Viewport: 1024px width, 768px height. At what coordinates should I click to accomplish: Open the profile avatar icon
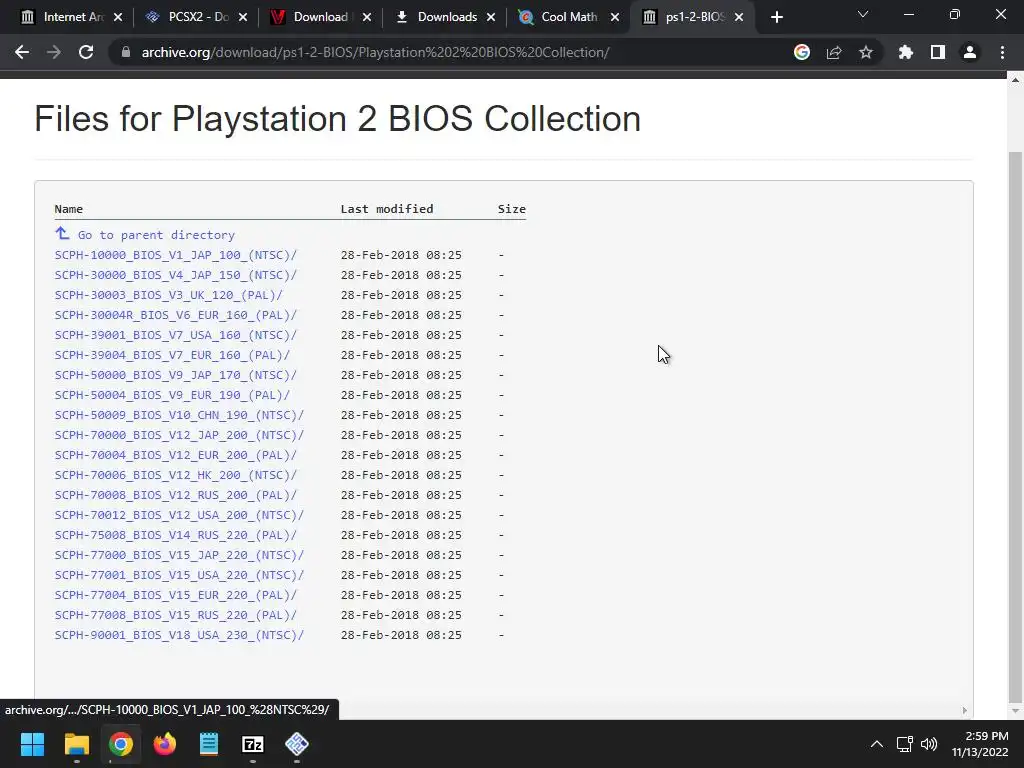click(970, 52)
